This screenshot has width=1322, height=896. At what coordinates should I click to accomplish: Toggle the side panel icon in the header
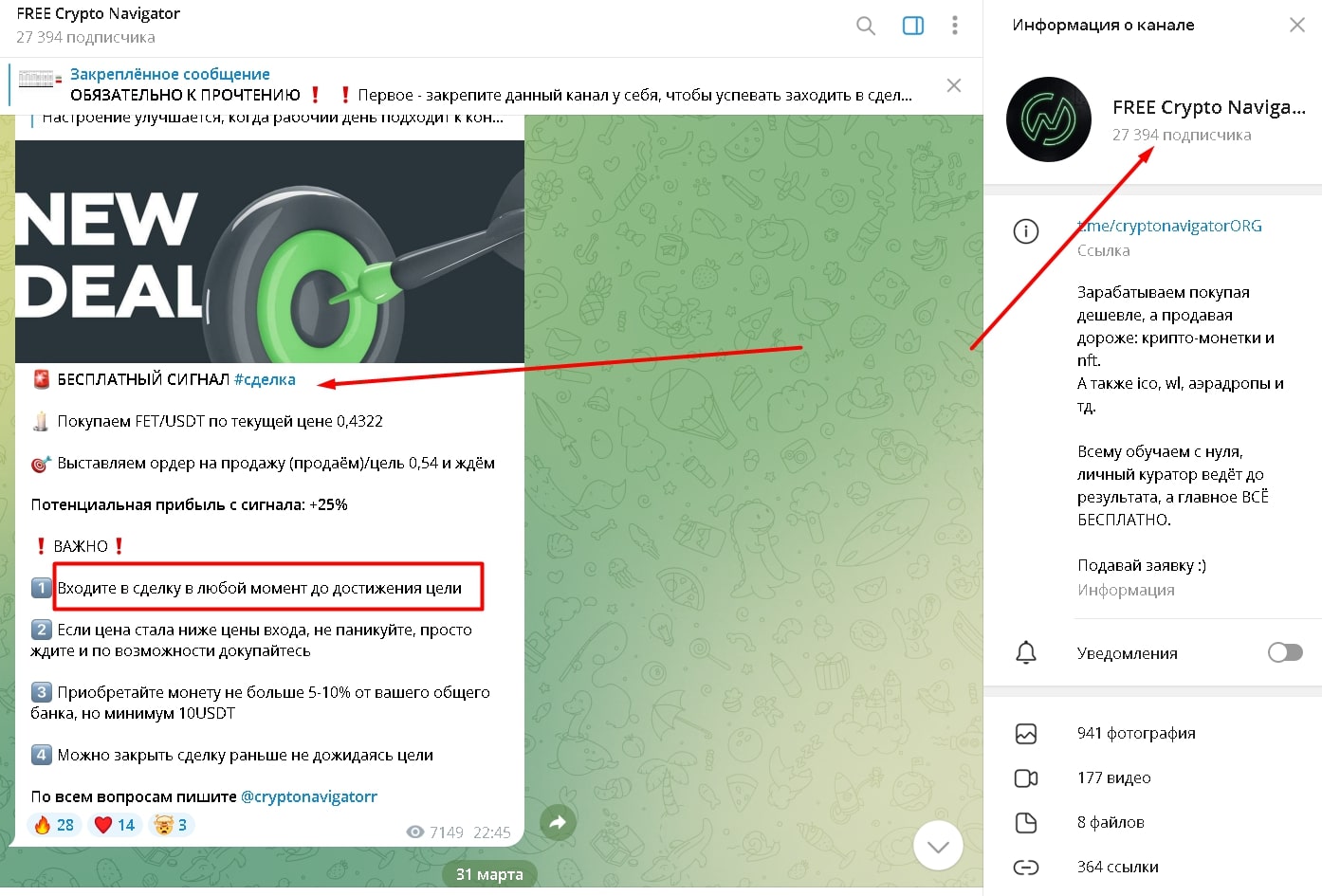(x=913, y=26)
